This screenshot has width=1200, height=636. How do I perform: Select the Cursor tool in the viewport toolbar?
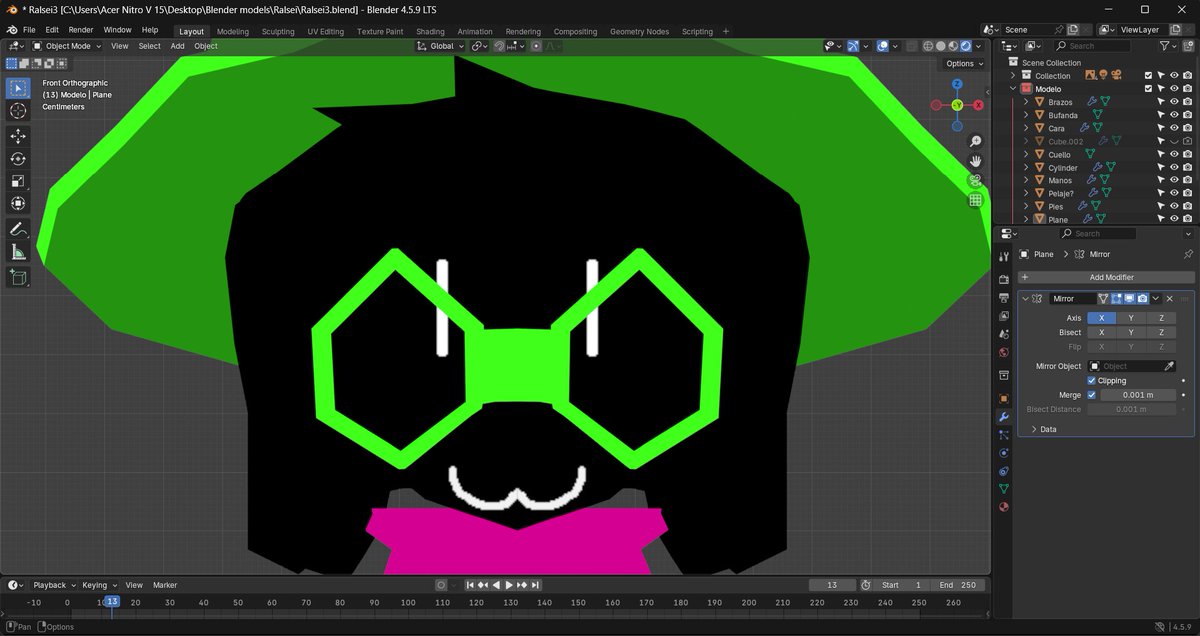click(18, 110)
